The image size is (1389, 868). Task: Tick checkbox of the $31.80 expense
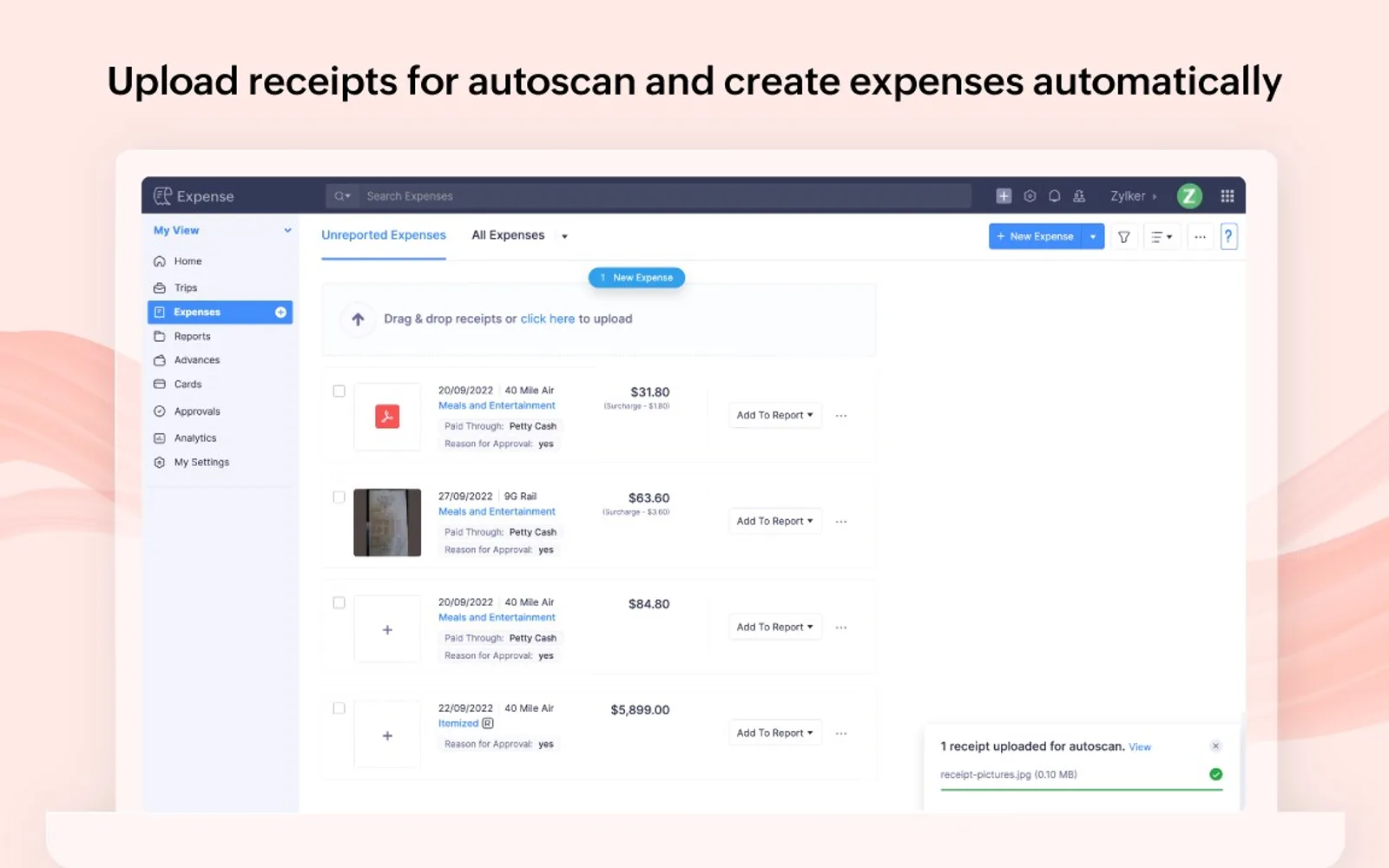[339, 391]
